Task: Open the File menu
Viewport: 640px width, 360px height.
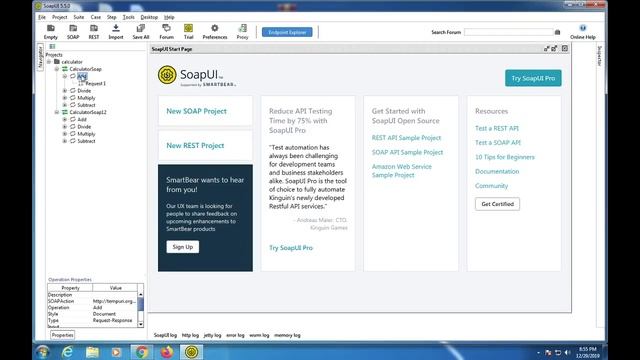Action: click(42, 17)
